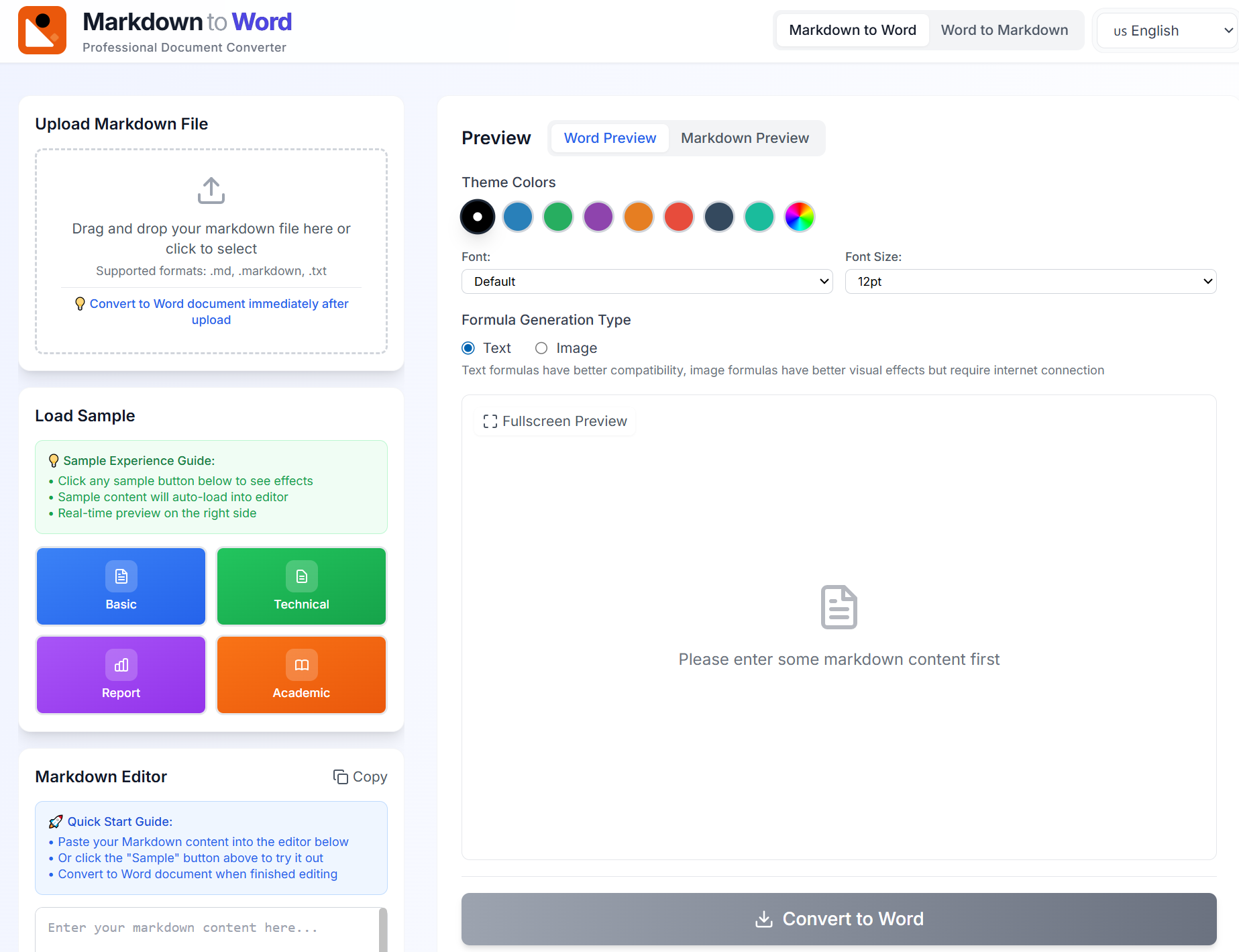The width and height of the screenshot is (1239, 952).
Task: Choose the blue theme color
Action: point(518,217)
